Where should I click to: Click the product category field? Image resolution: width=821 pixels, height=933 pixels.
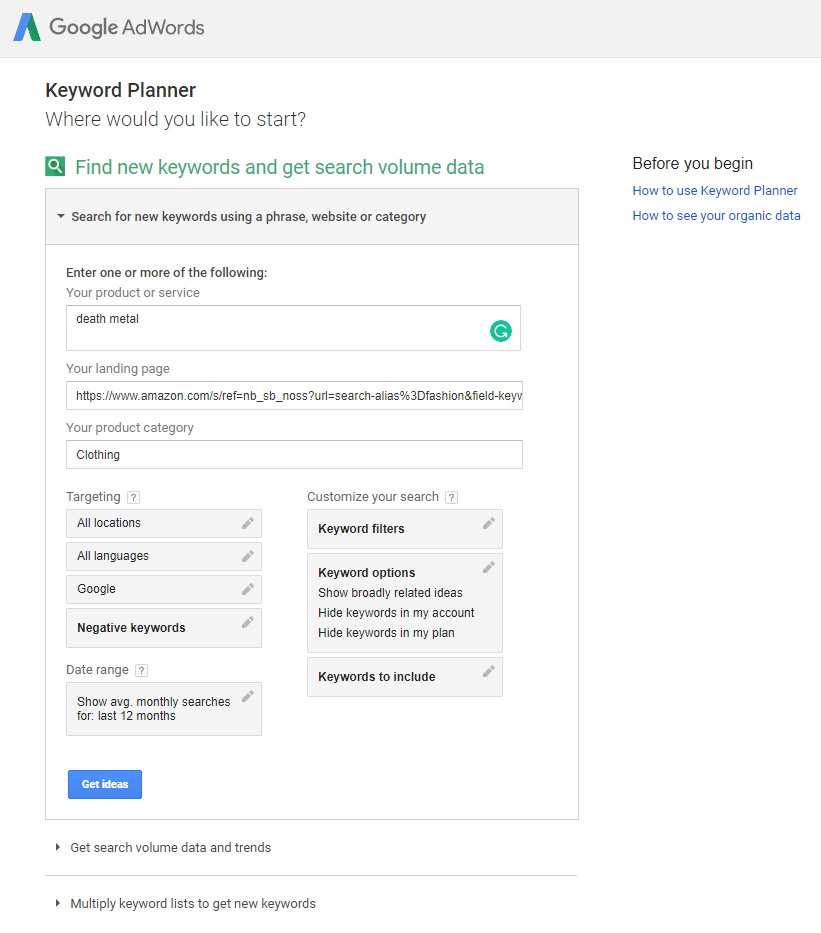(294, 455)
